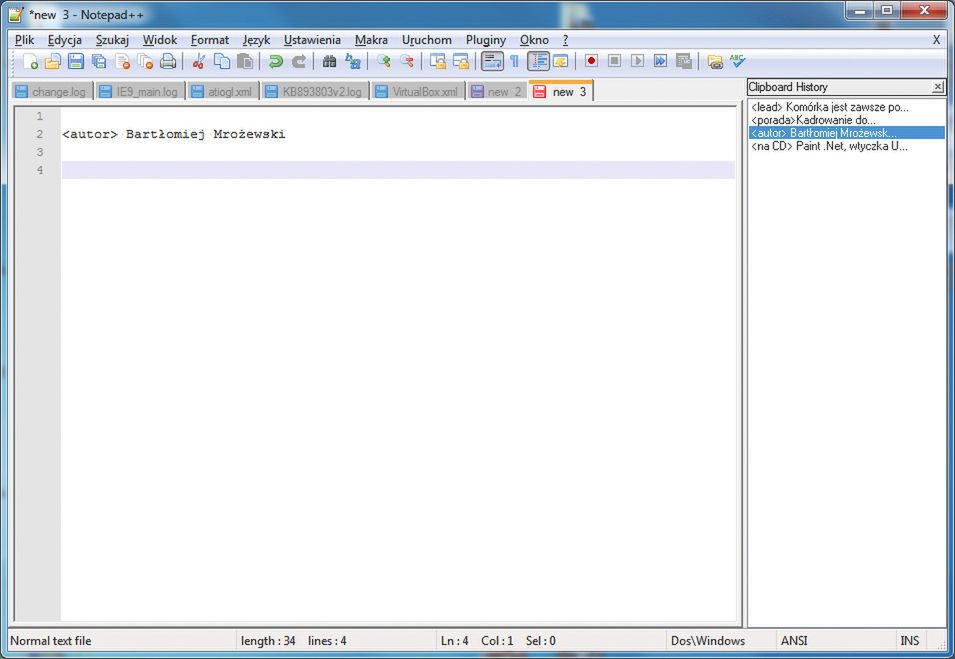Switch to the VirtualBox.xml tab
Screen dimensions: 955x659
[x=418, y=91]
